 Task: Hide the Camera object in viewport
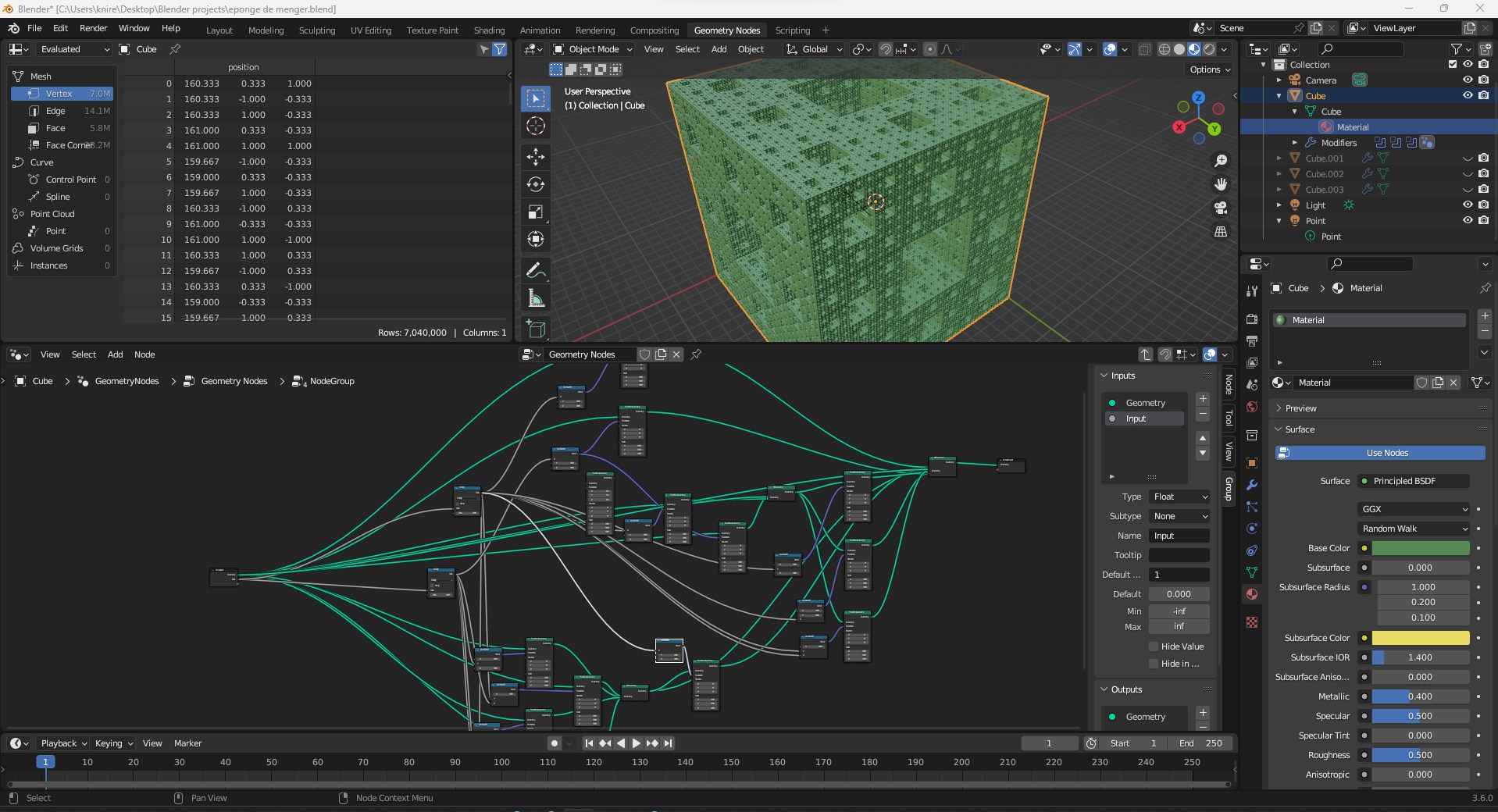point(1468,80)
